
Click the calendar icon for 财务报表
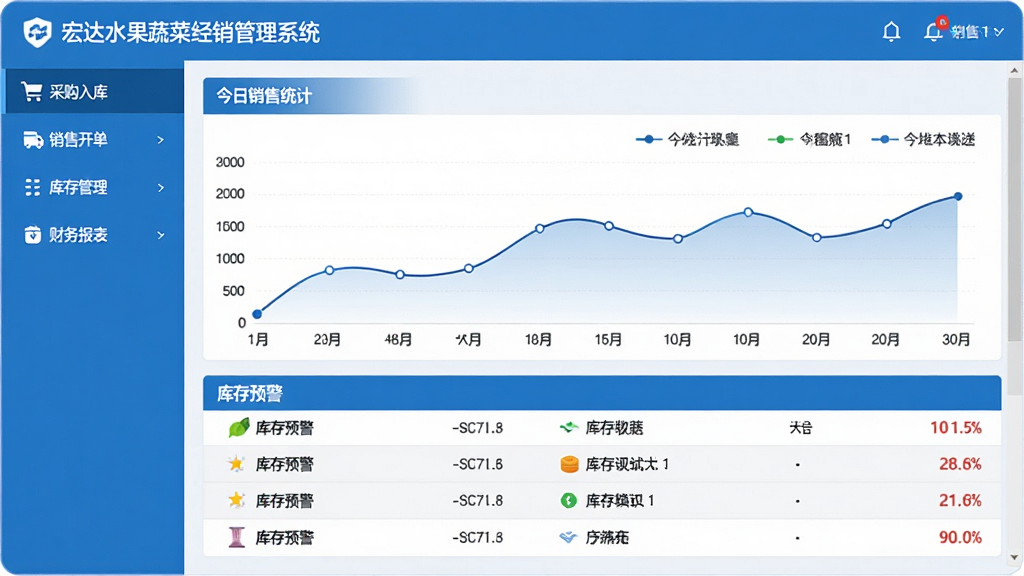[32, 234]
